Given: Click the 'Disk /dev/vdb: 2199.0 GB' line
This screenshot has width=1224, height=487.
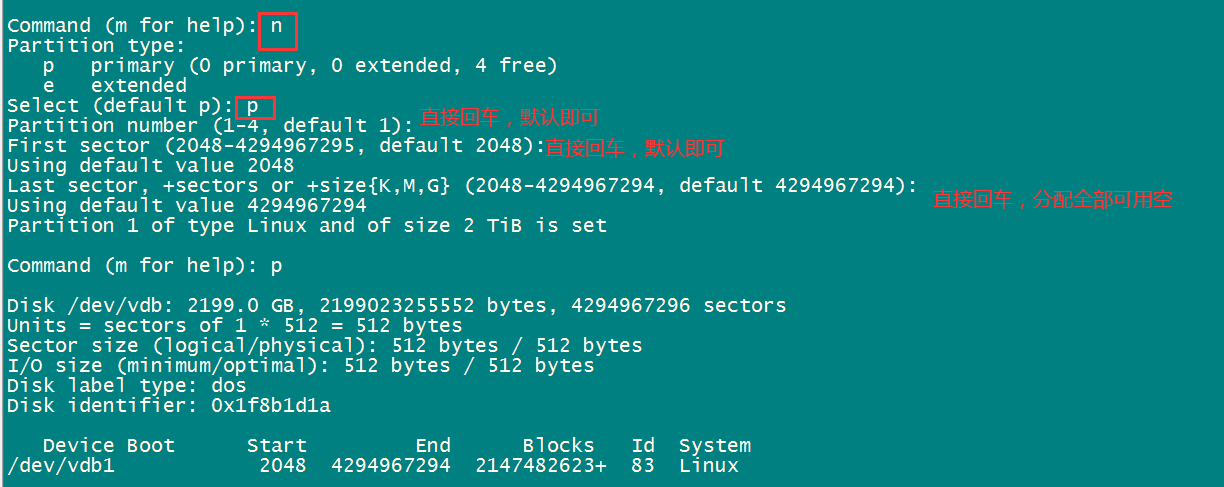Looking at the screenshot, I should click(397, 306).
